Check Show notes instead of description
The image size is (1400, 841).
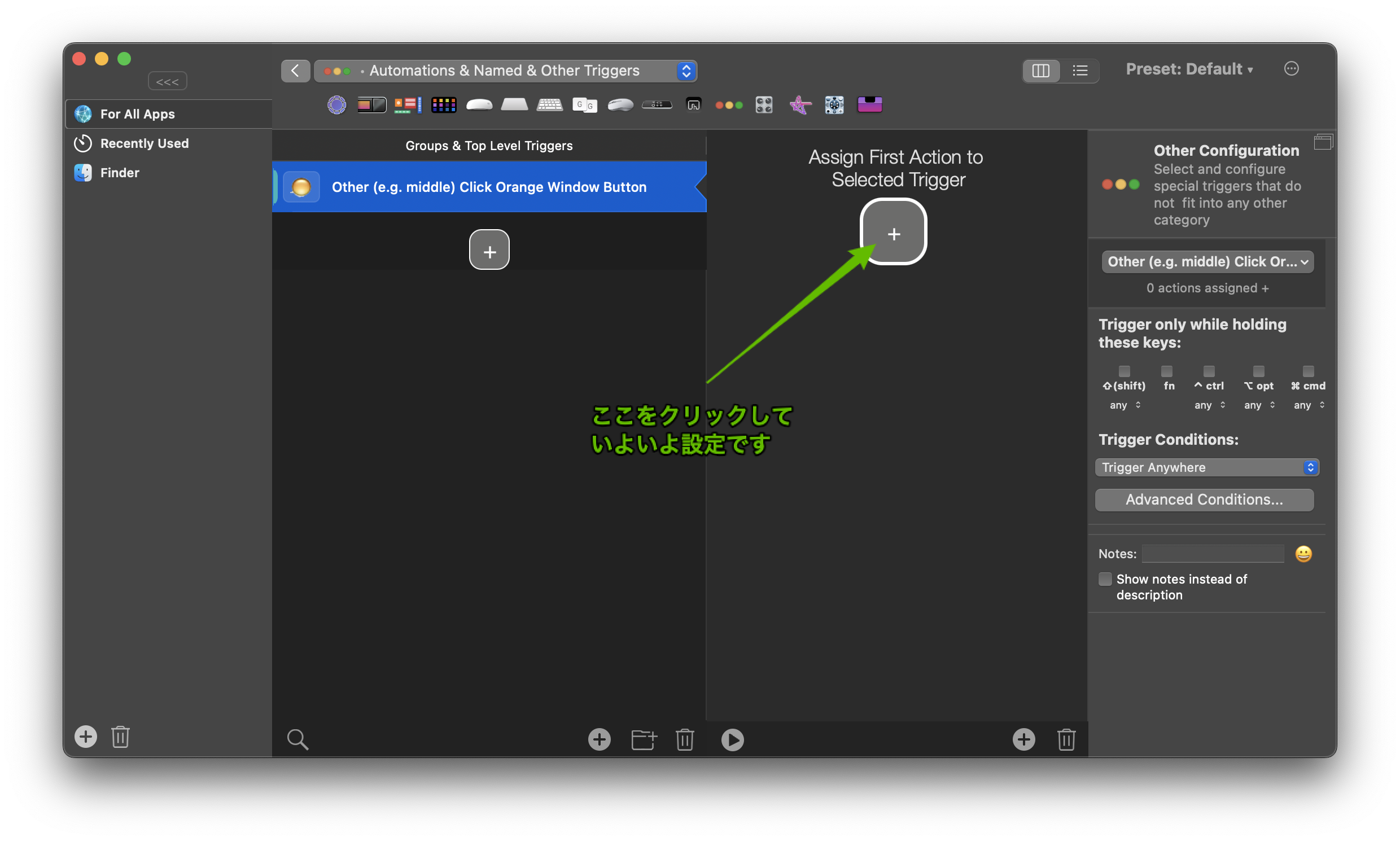(1105, 579)
